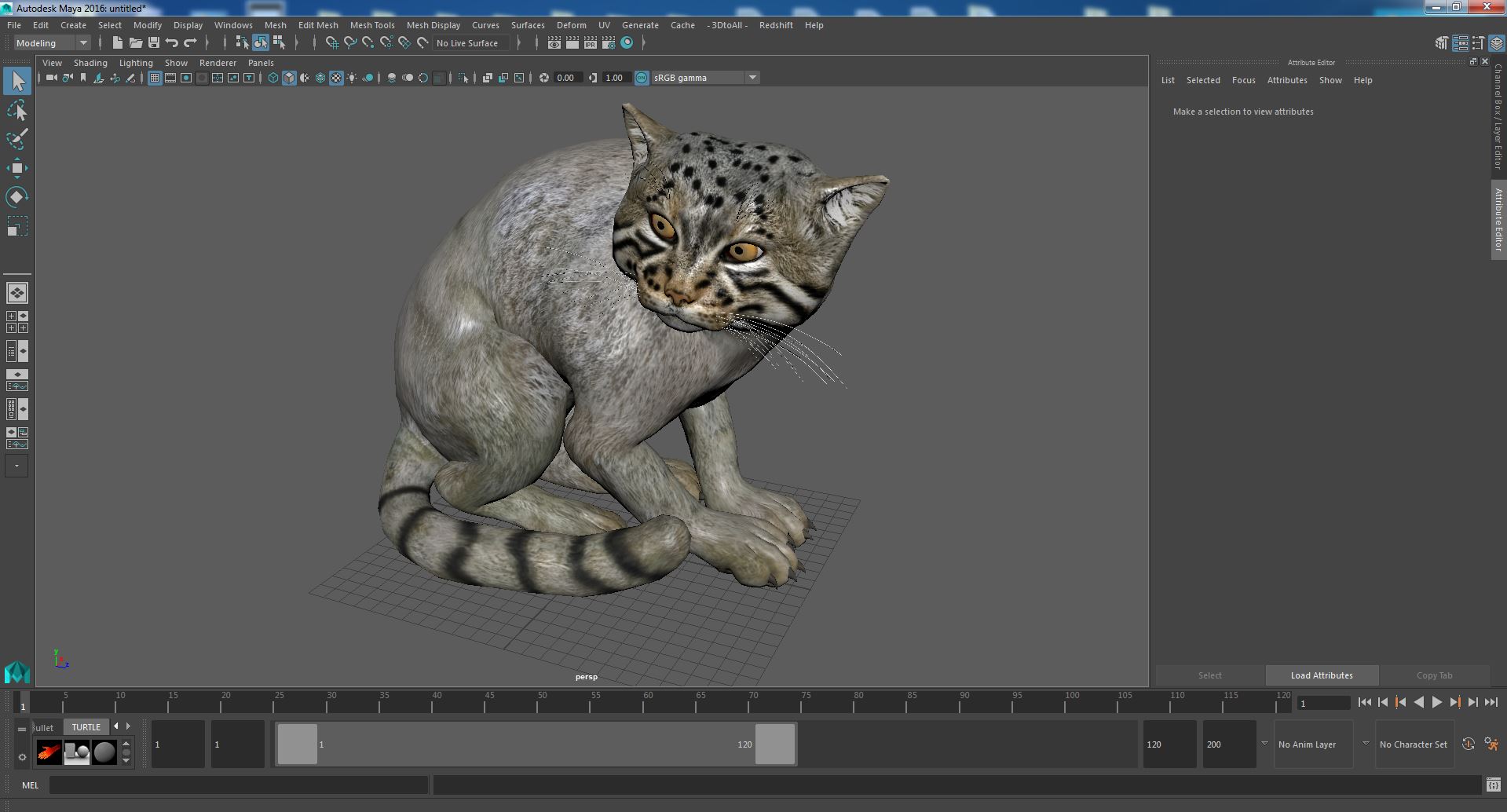
Task: Redo the last undone action
Action: tap(190, 43)
